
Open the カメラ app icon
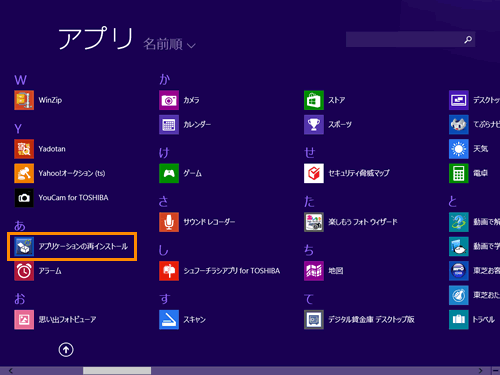(x=169, y=100)
